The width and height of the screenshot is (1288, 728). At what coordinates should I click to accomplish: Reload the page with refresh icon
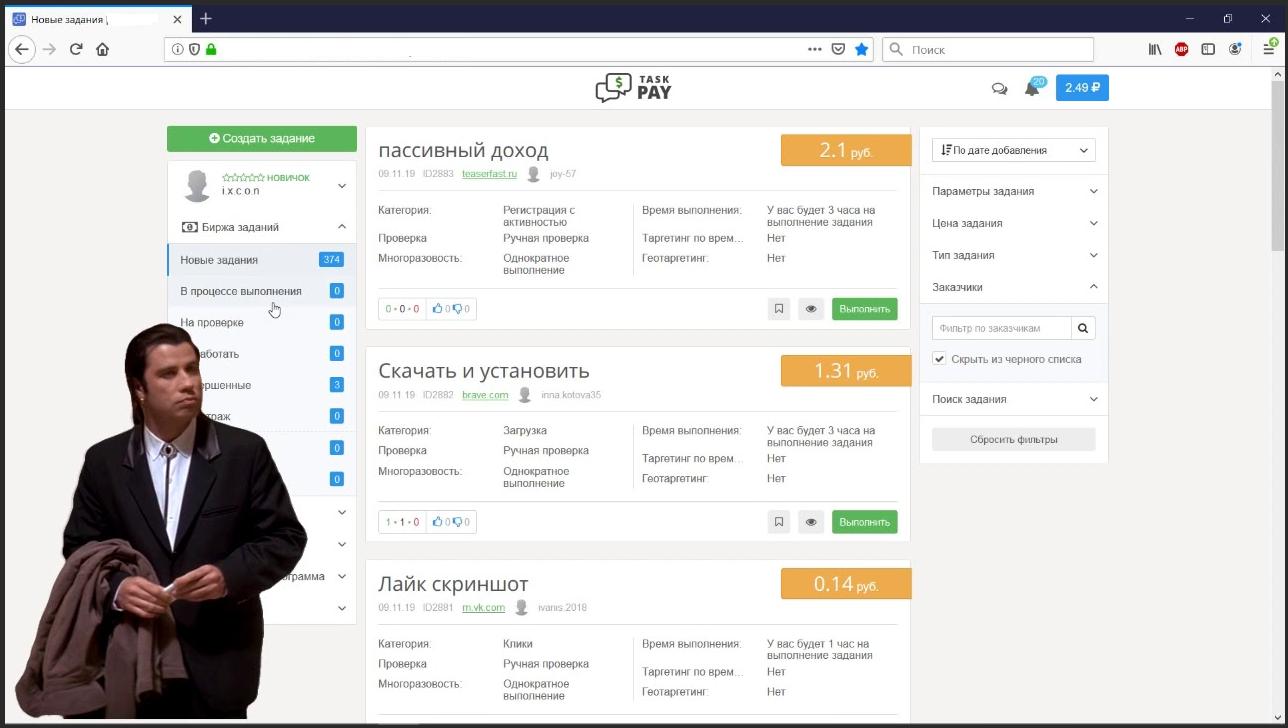pyautogui.click(x=76, y=49)
